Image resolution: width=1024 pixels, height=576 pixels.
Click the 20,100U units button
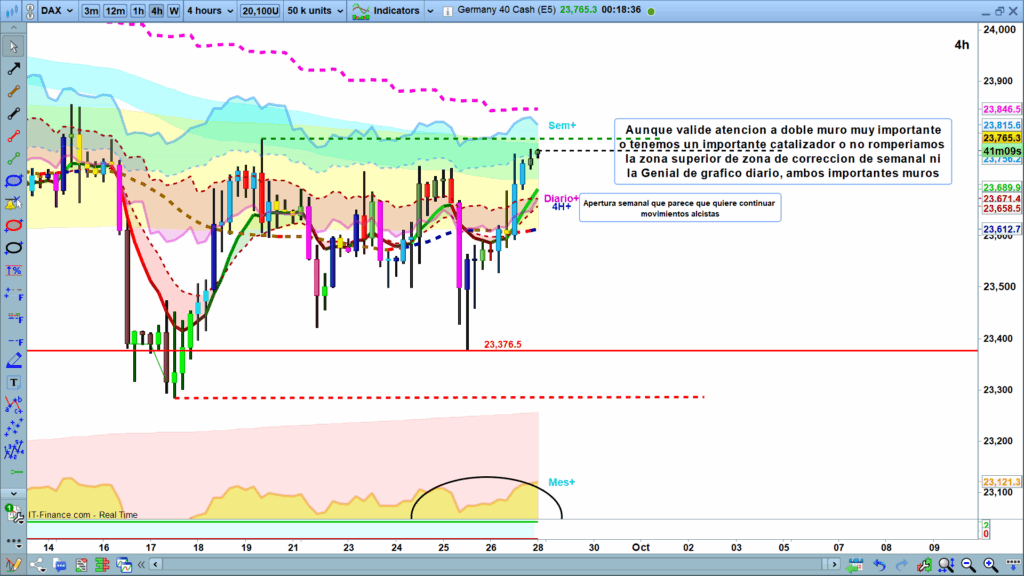click(x=261, y=11)
